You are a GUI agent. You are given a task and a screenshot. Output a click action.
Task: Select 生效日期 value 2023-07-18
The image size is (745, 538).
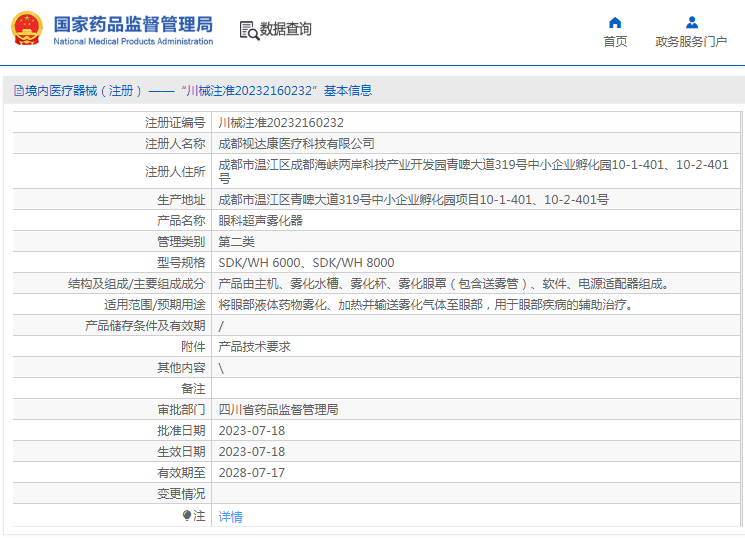(x=252, y=452)
